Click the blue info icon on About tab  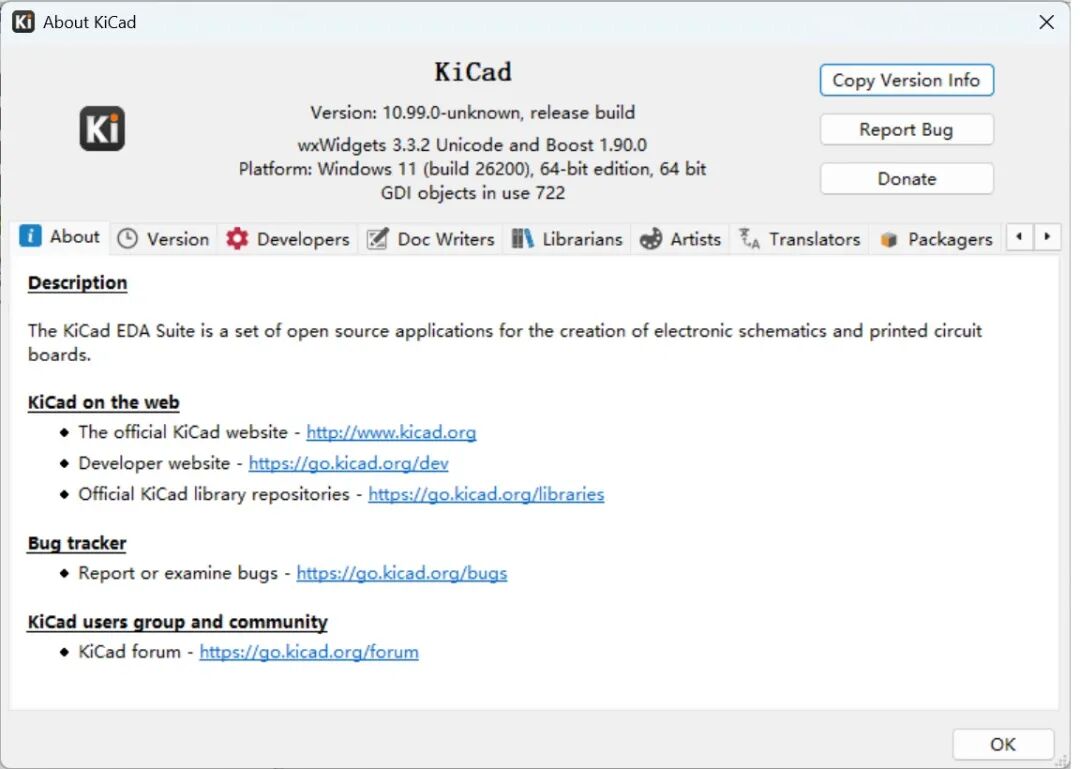pyautogui.click(x=30, y=236)
